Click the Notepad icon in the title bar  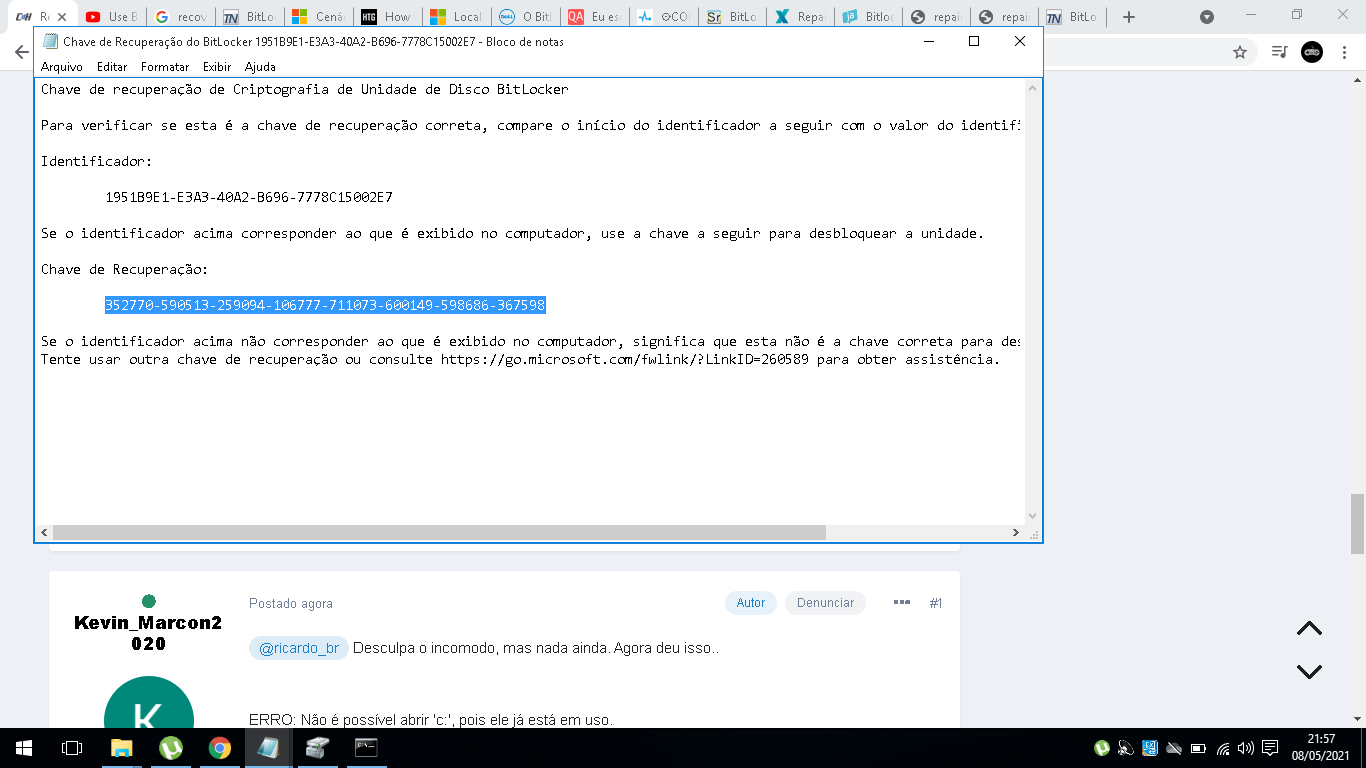pyautogui.click(x=50, y=42)
